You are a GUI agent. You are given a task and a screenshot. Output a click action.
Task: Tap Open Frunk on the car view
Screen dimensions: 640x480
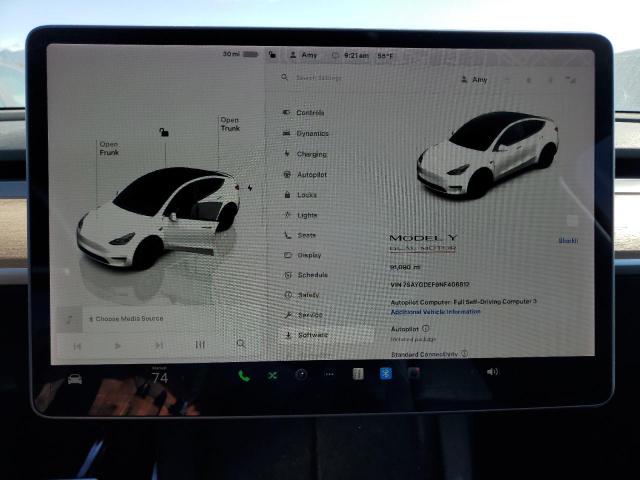pos(109,148)
